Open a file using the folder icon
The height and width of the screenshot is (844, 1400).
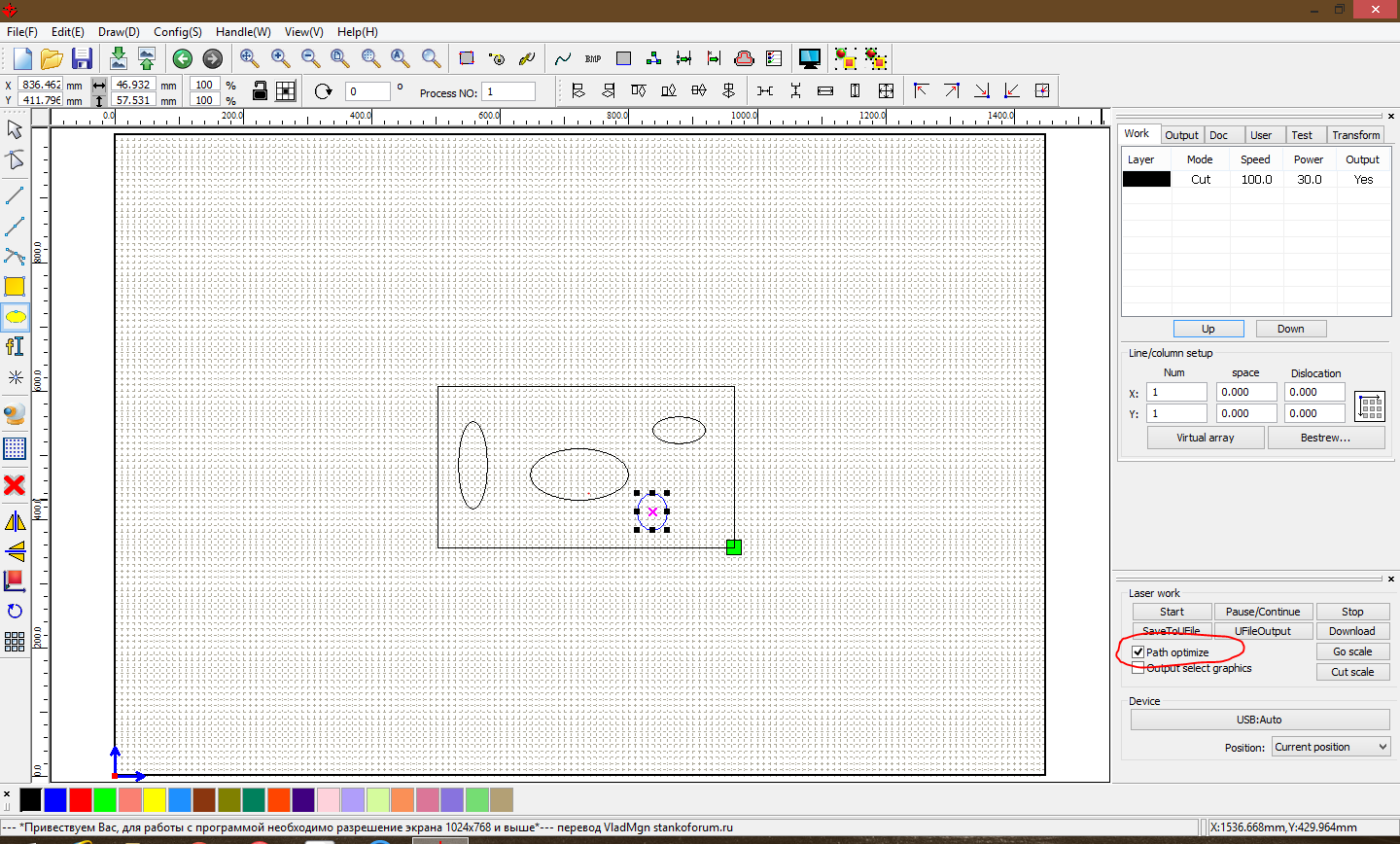pyautogui.click(x=52, y=58)
